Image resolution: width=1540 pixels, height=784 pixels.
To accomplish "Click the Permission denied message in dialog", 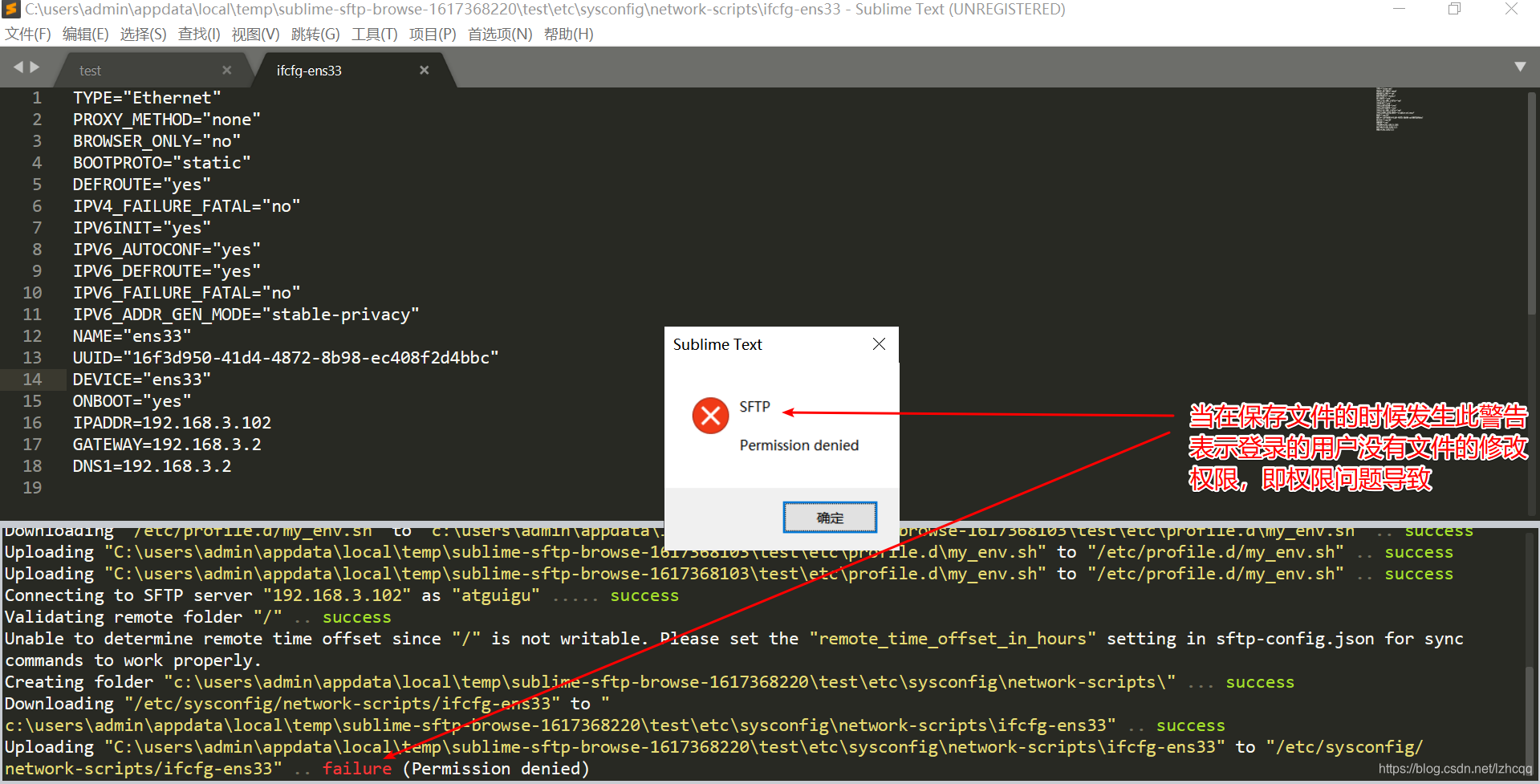I will tap(798, 445).
